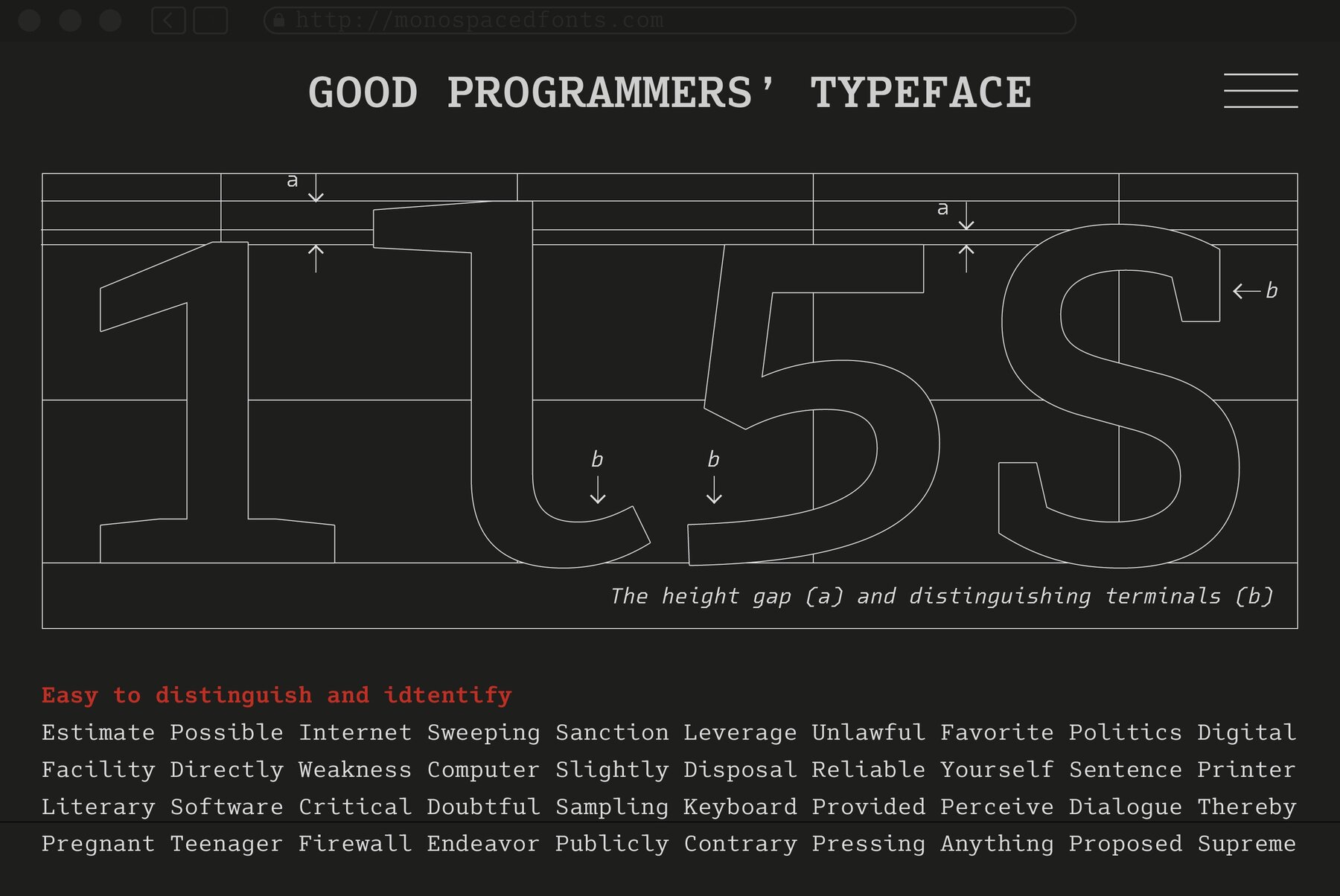Click the browser forward button
This screenshot has height=896, width=1340.
click(x=211, y=20)
